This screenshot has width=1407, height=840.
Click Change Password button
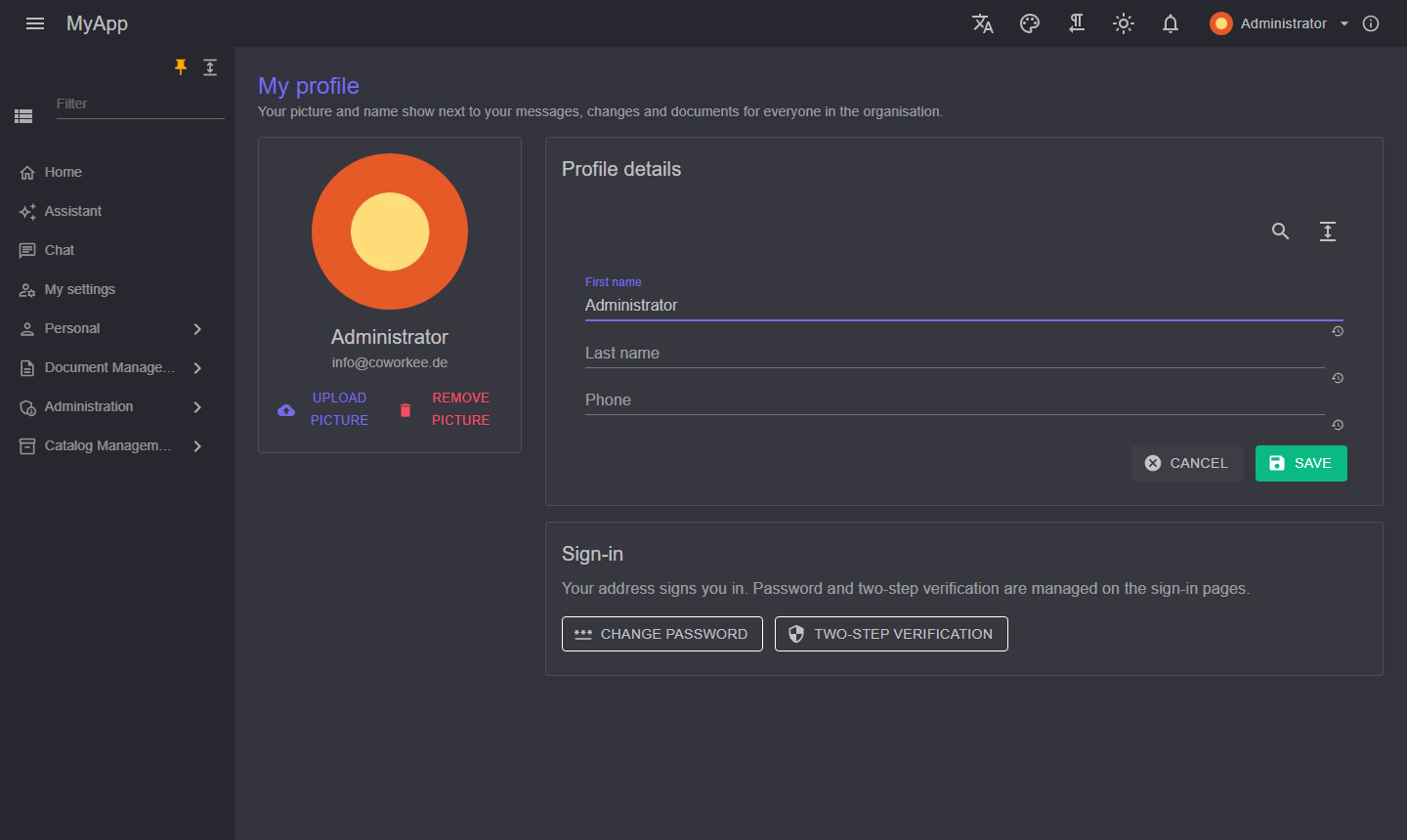662,634
